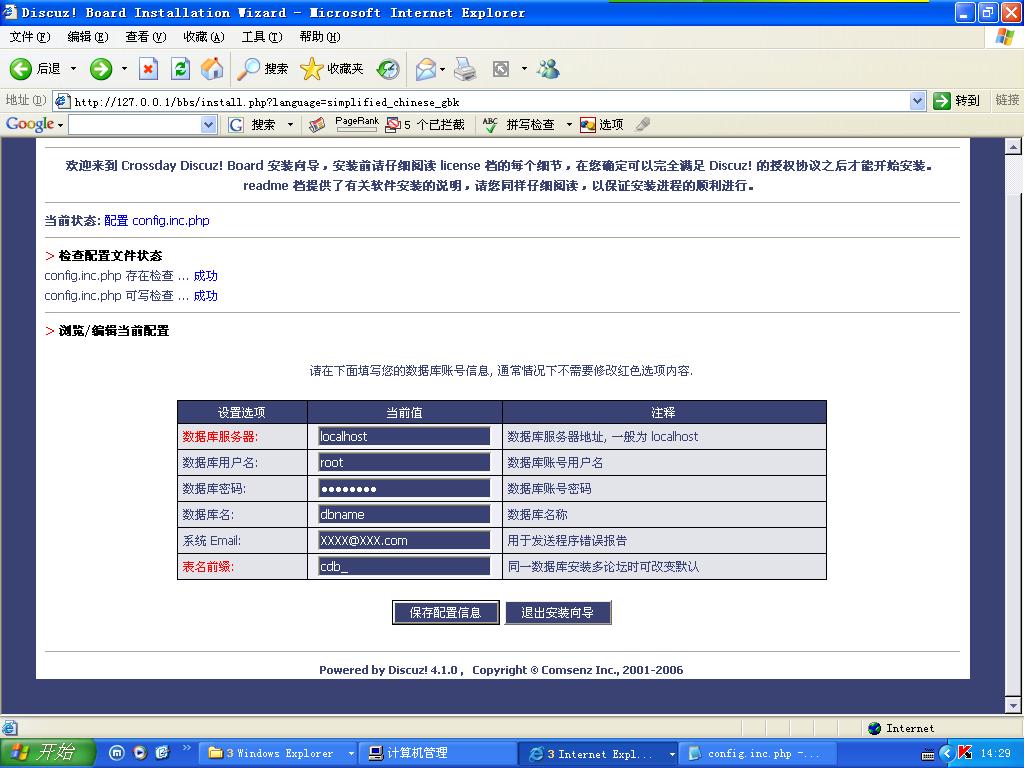1024x768 pixels.
Task: Open the 收藏(A) menu
Action: (x=203, y=37)
